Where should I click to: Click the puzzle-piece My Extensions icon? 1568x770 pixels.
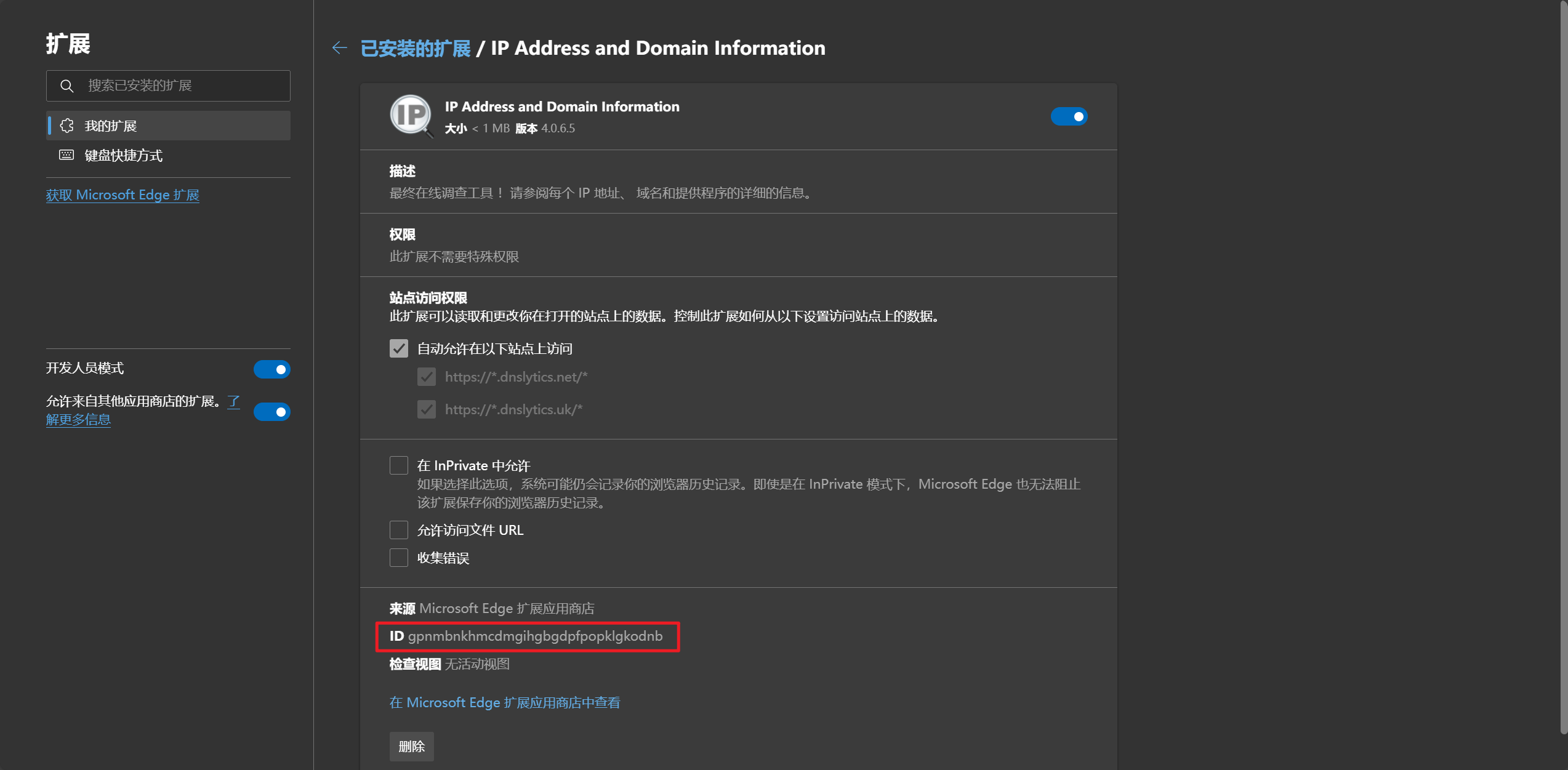[67, 126]
